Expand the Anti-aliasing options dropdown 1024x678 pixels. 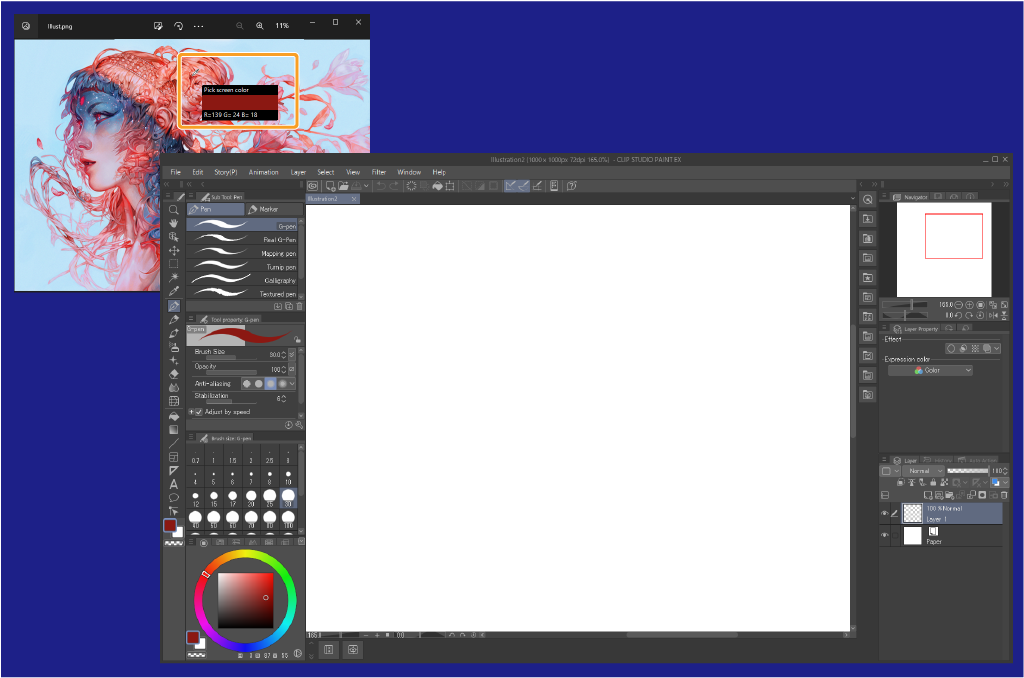[x=293, y=383]
